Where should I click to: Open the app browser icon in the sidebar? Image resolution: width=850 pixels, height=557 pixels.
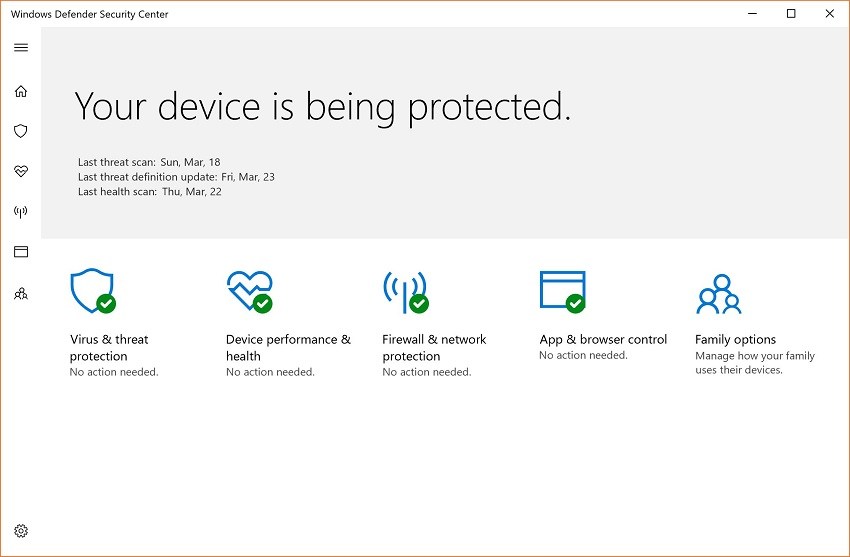pyautogui.click(x=21, y=252)
